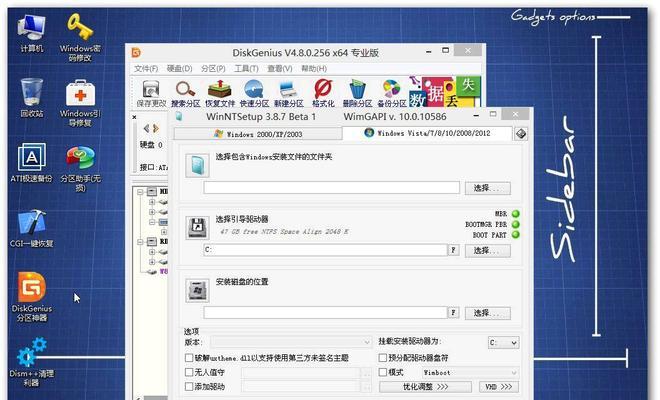Image resolution: width=660 pixels, height=400 pixels.
Task: Click 选择 button for install drive location
Action: tap(487, 313)
